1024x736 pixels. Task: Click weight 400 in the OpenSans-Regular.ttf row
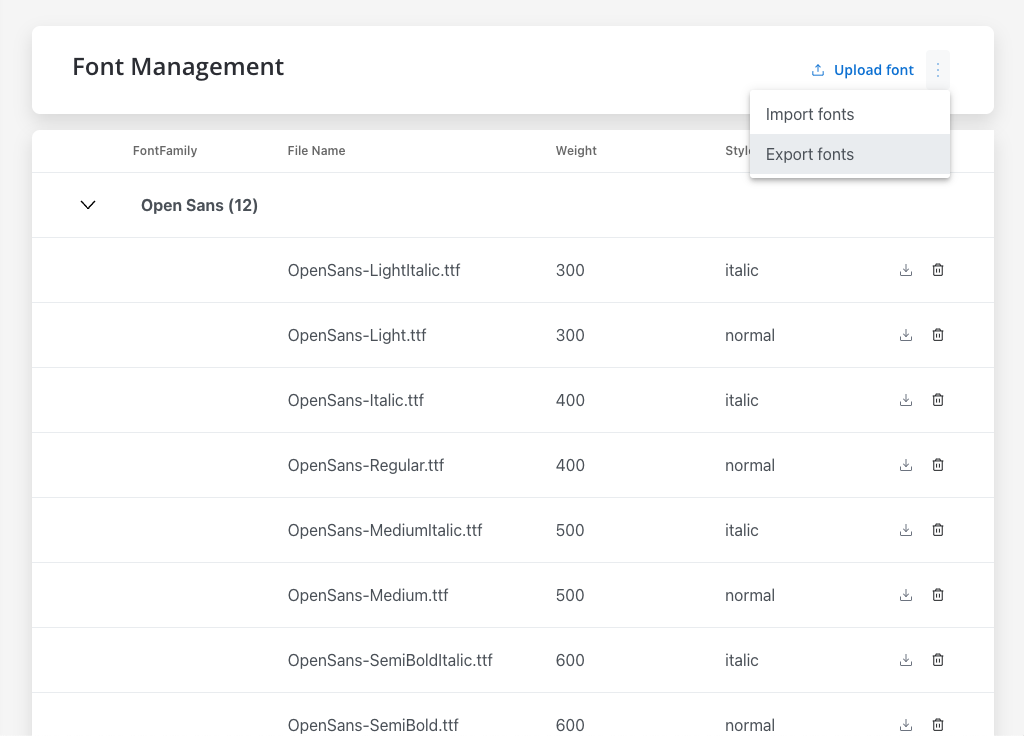click(570, 465)
